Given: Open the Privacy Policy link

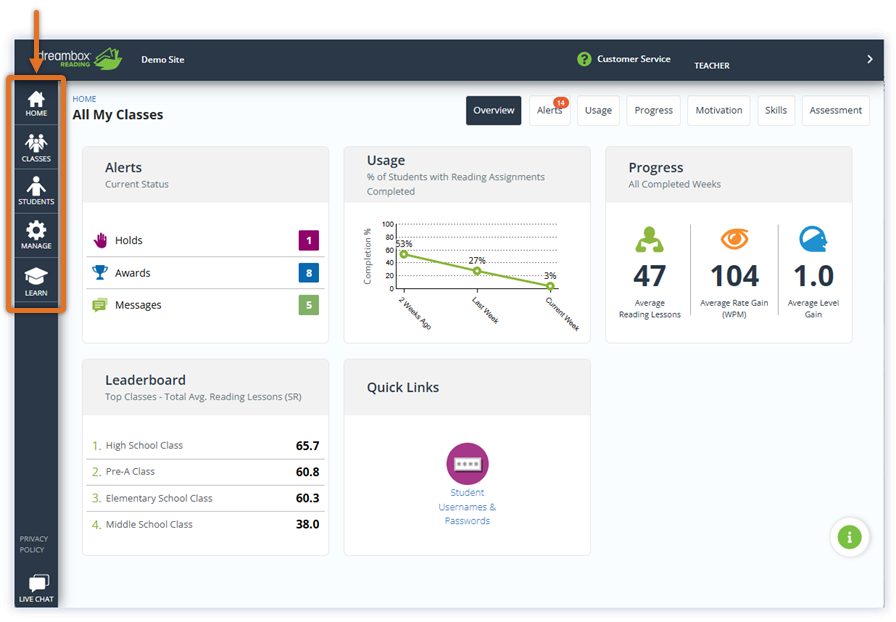Looking at the screenshot, I should pyautogui.click(x=33, y=543).
